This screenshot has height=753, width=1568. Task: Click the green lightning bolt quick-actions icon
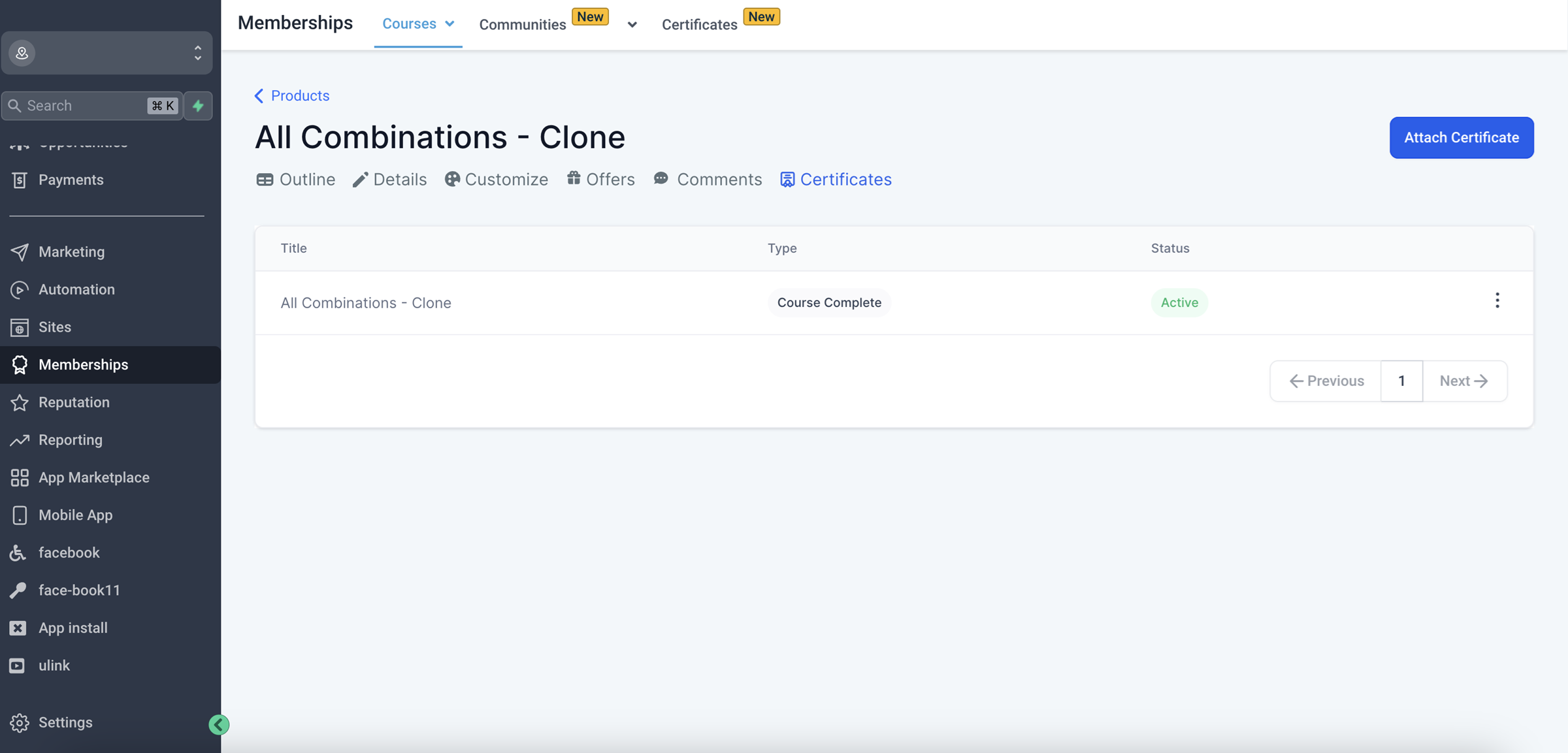tap(198, 106)
